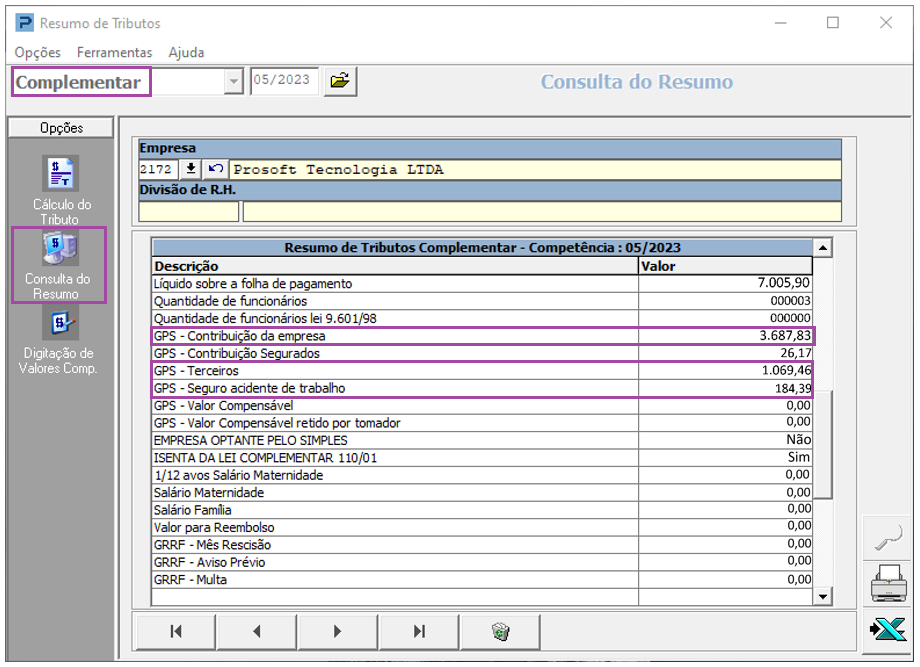
Task: Close the Resumo de Tributos window
Action: 886,23
